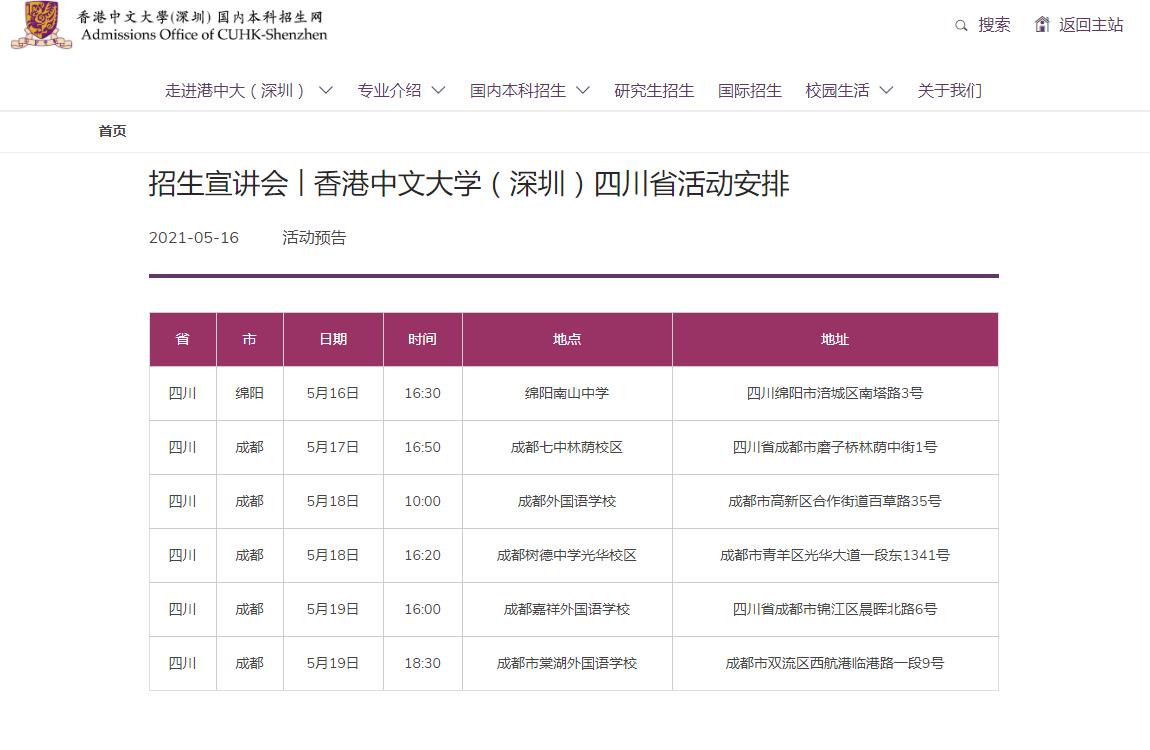Open the 搜索 search link

pos(994,25)
